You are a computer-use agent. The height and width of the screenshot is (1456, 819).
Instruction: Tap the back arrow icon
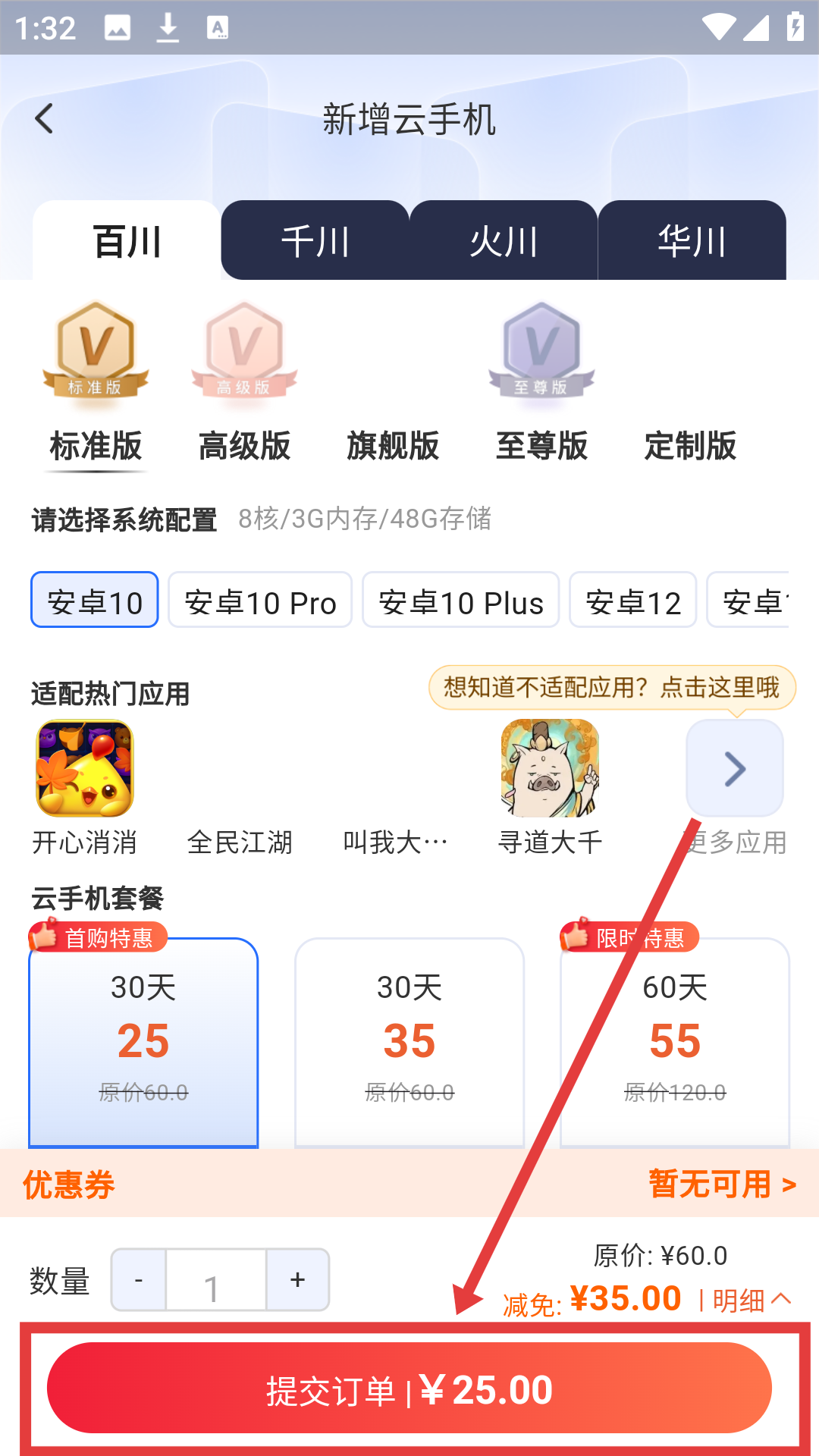[x=45, y=119]
